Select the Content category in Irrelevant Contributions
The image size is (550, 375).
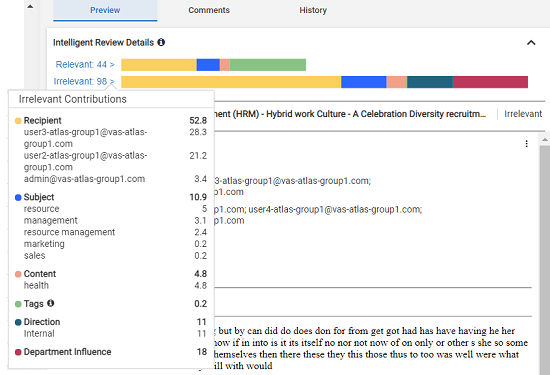click(40, 274)
